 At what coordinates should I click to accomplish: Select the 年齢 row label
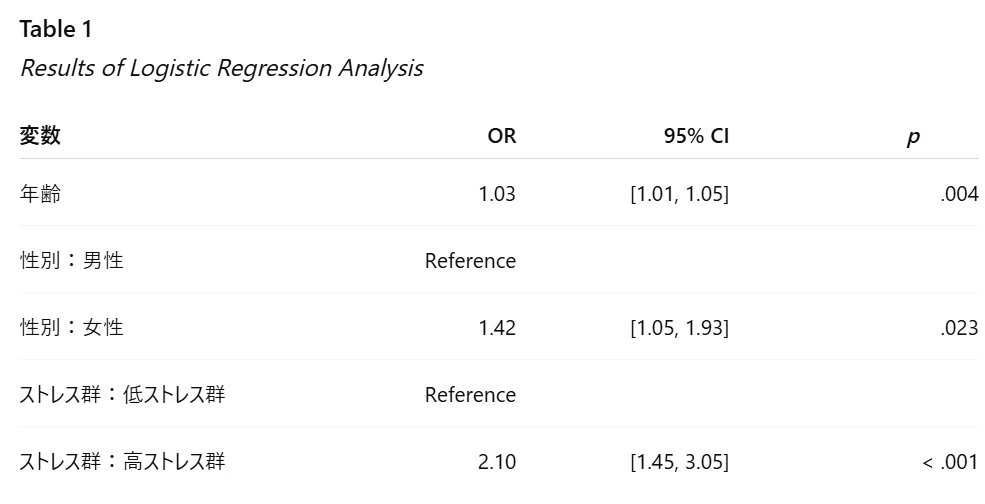[x=40, y=194]
